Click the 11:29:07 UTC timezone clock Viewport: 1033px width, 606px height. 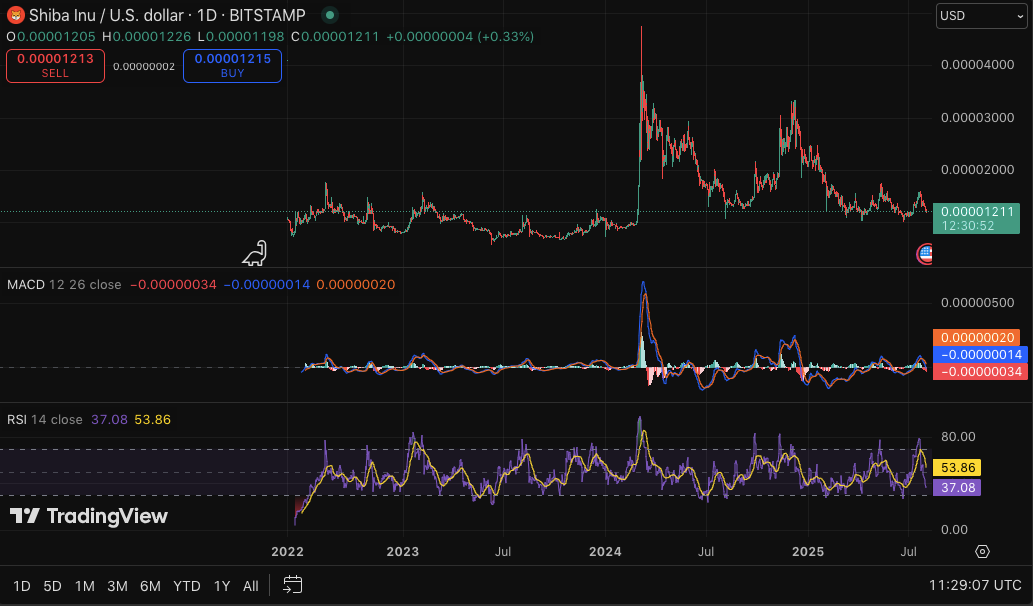point(975,585)
